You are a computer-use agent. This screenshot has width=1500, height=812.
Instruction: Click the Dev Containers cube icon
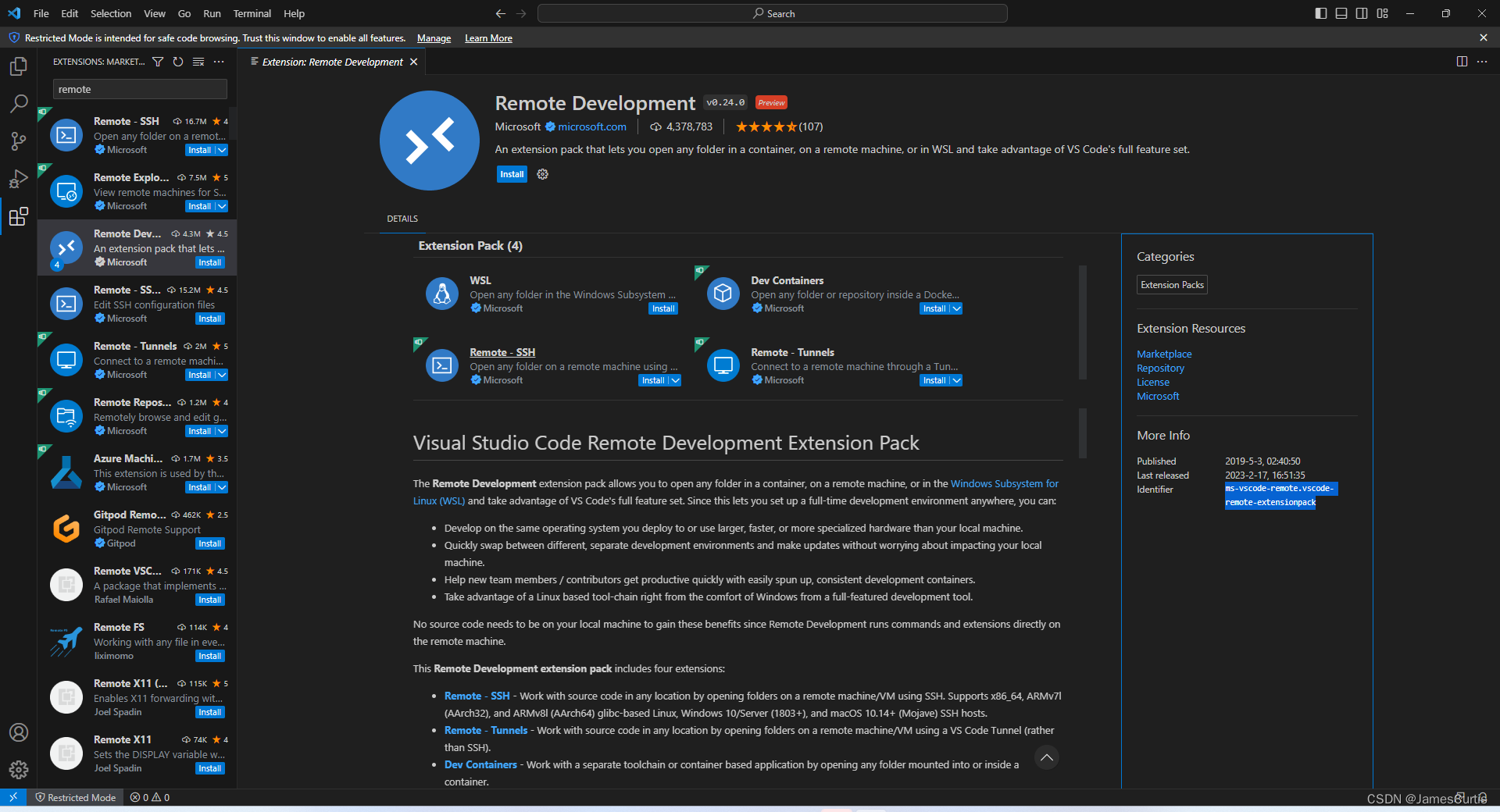click(723, 294)
